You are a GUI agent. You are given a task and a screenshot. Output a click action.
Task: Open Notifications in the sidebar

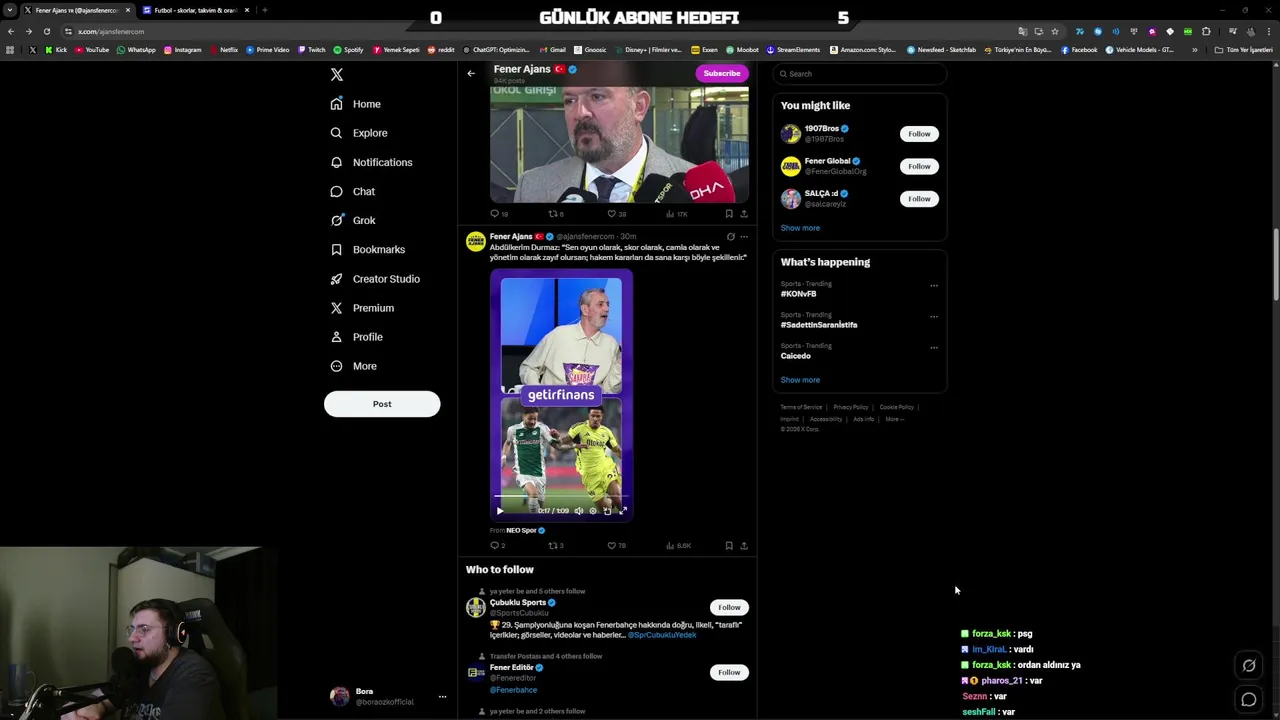point(371,162)
